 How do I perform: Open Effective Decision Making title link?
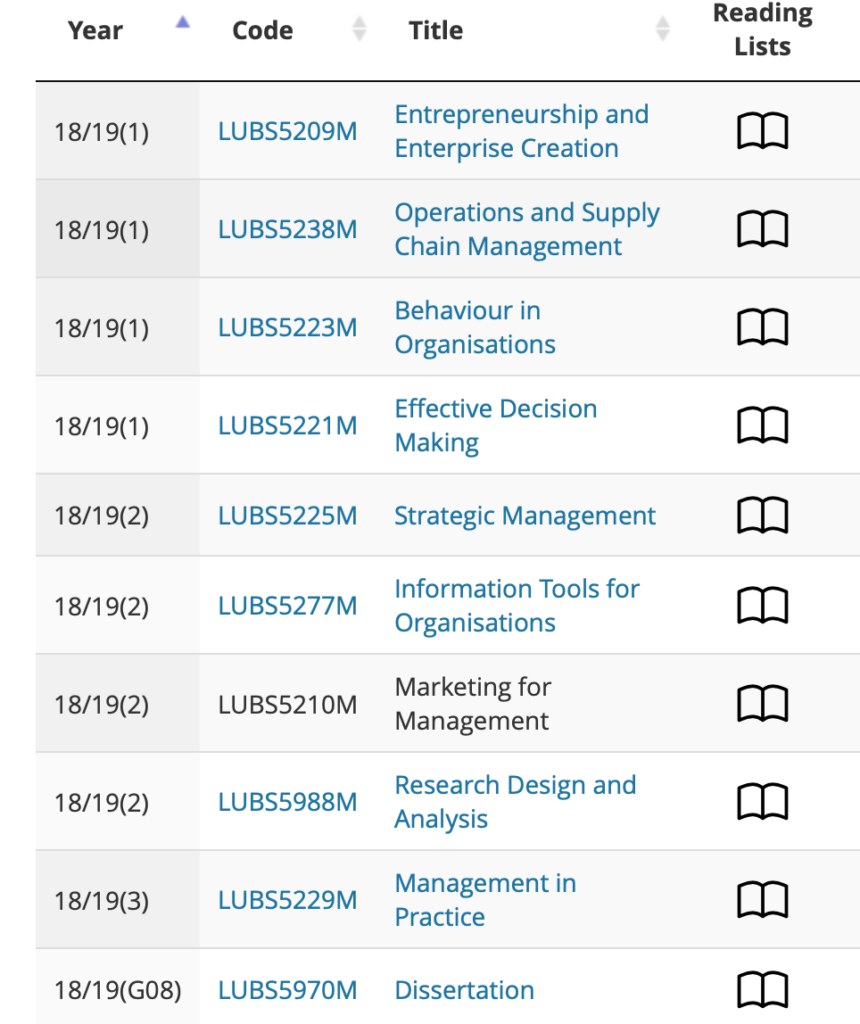point(496,426)
